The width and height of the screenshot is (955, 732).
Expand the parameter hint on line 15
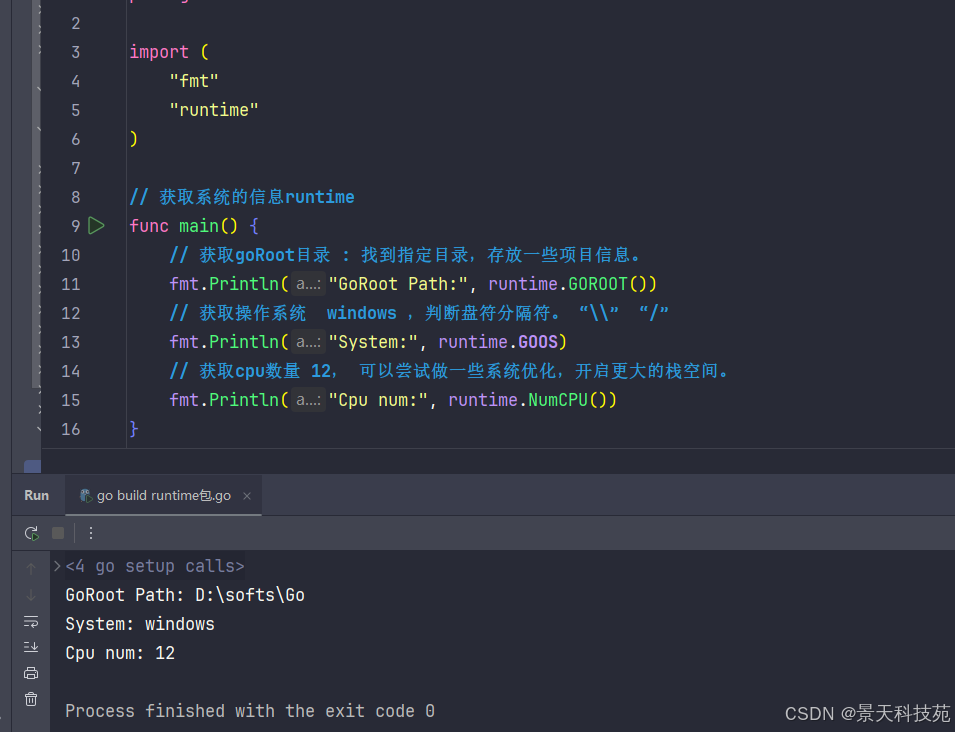pos(308,400)
